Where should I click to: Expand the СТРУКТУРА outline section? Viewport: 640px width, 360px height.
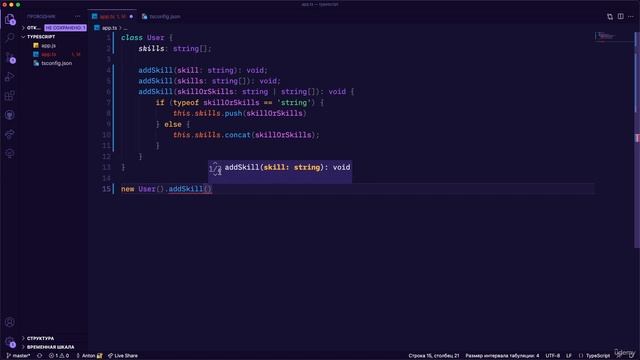click(x=40, y=338)
